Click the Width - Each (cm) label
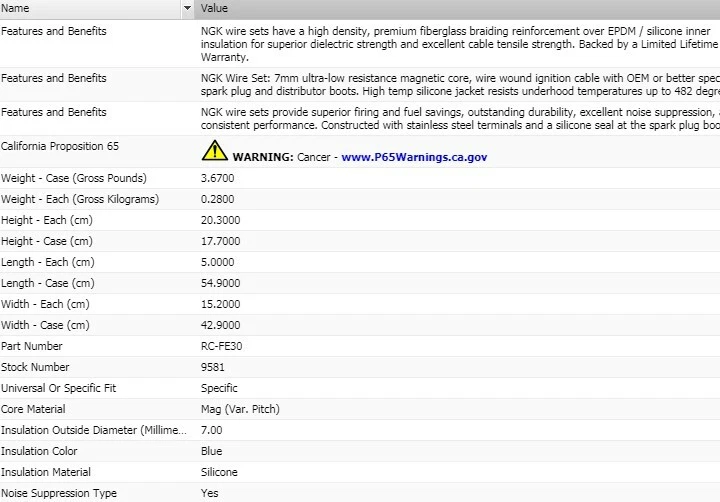The width and height of the screenshot is (720, 502). [45, 305]
